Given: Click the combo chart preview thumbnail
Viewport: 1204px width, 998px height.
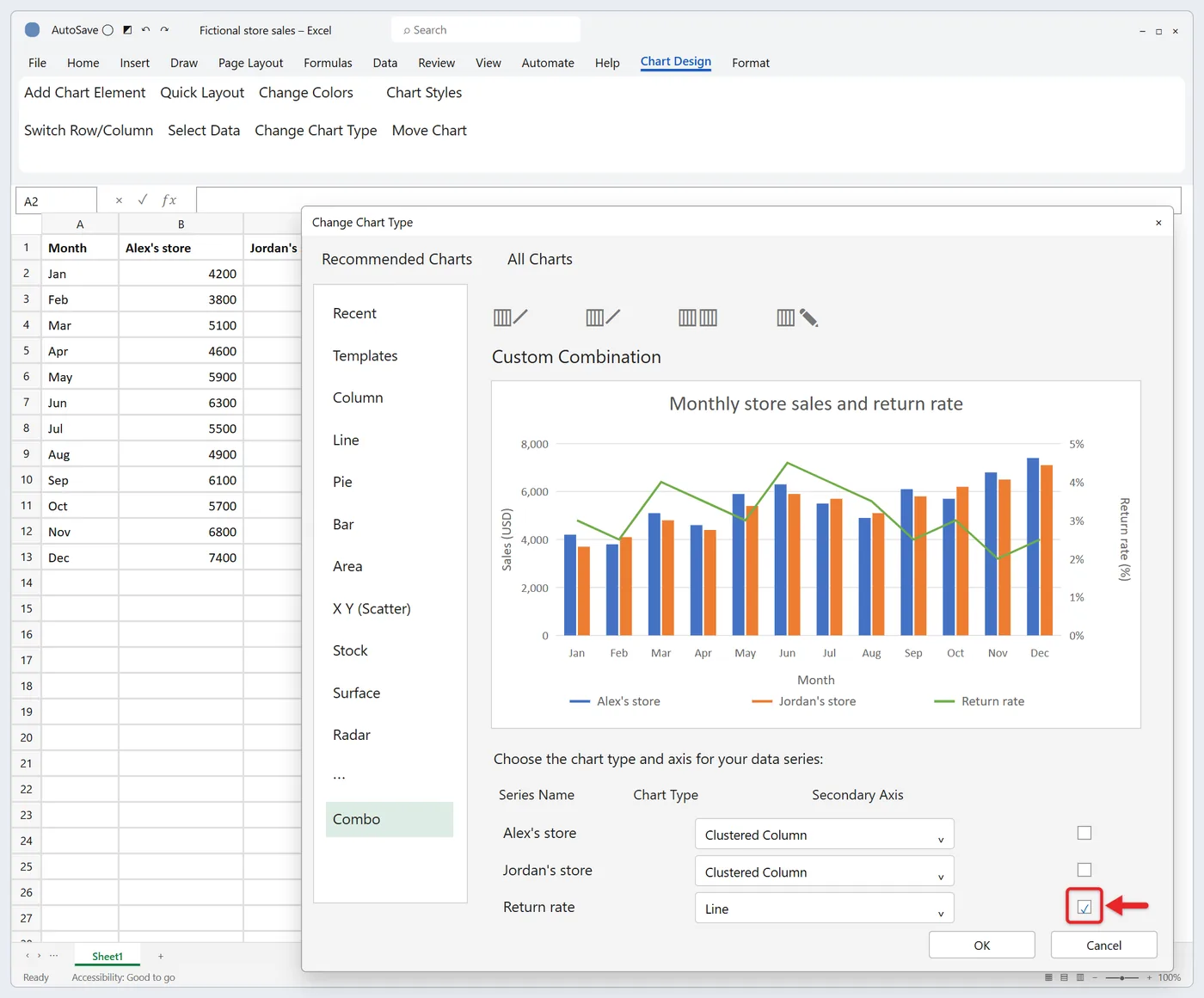Looking at the screenshot, I should pyautogui.click(x=816, y=554).
